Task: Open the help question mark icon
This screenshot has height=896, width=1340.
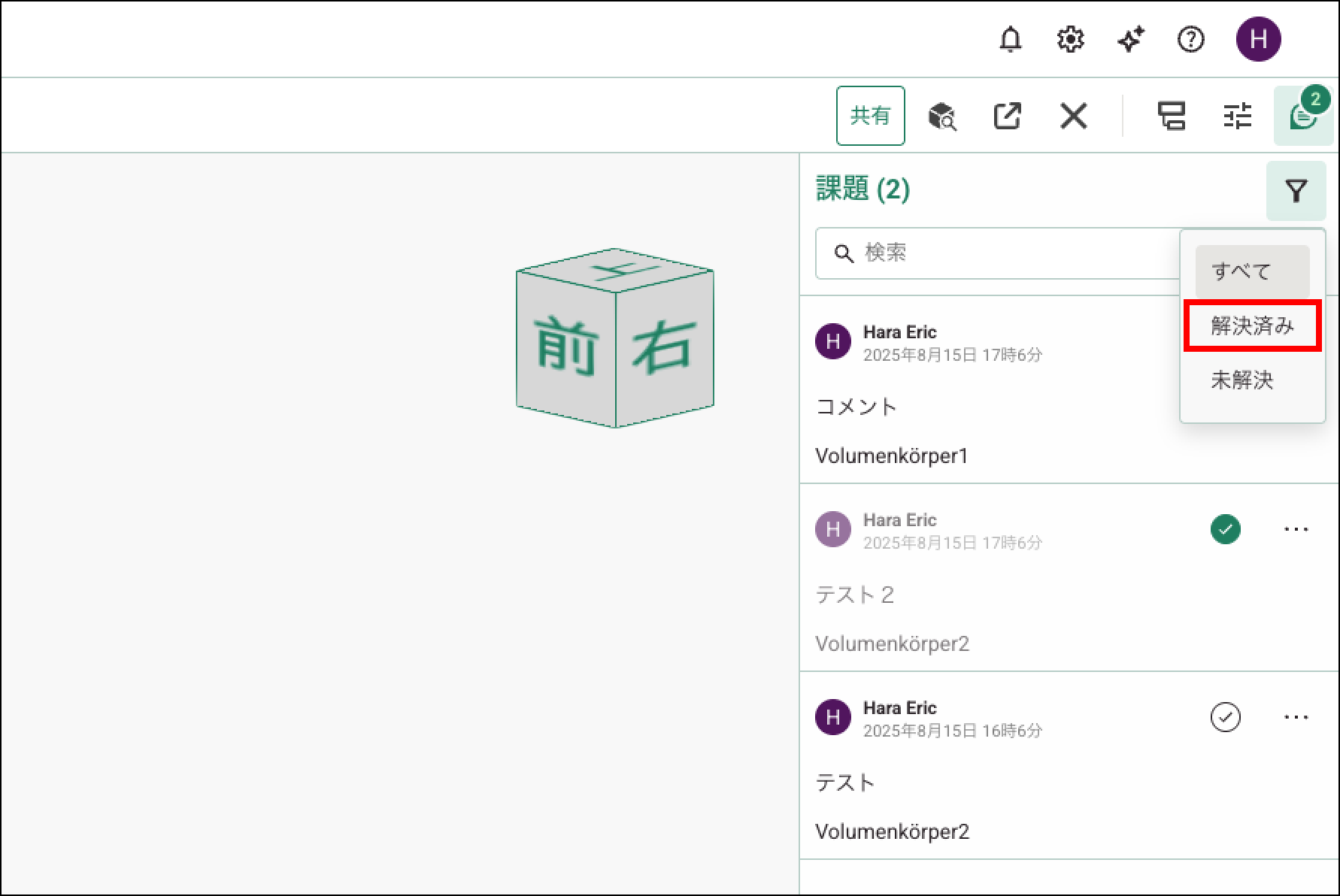Action: tap(1190, 39)
